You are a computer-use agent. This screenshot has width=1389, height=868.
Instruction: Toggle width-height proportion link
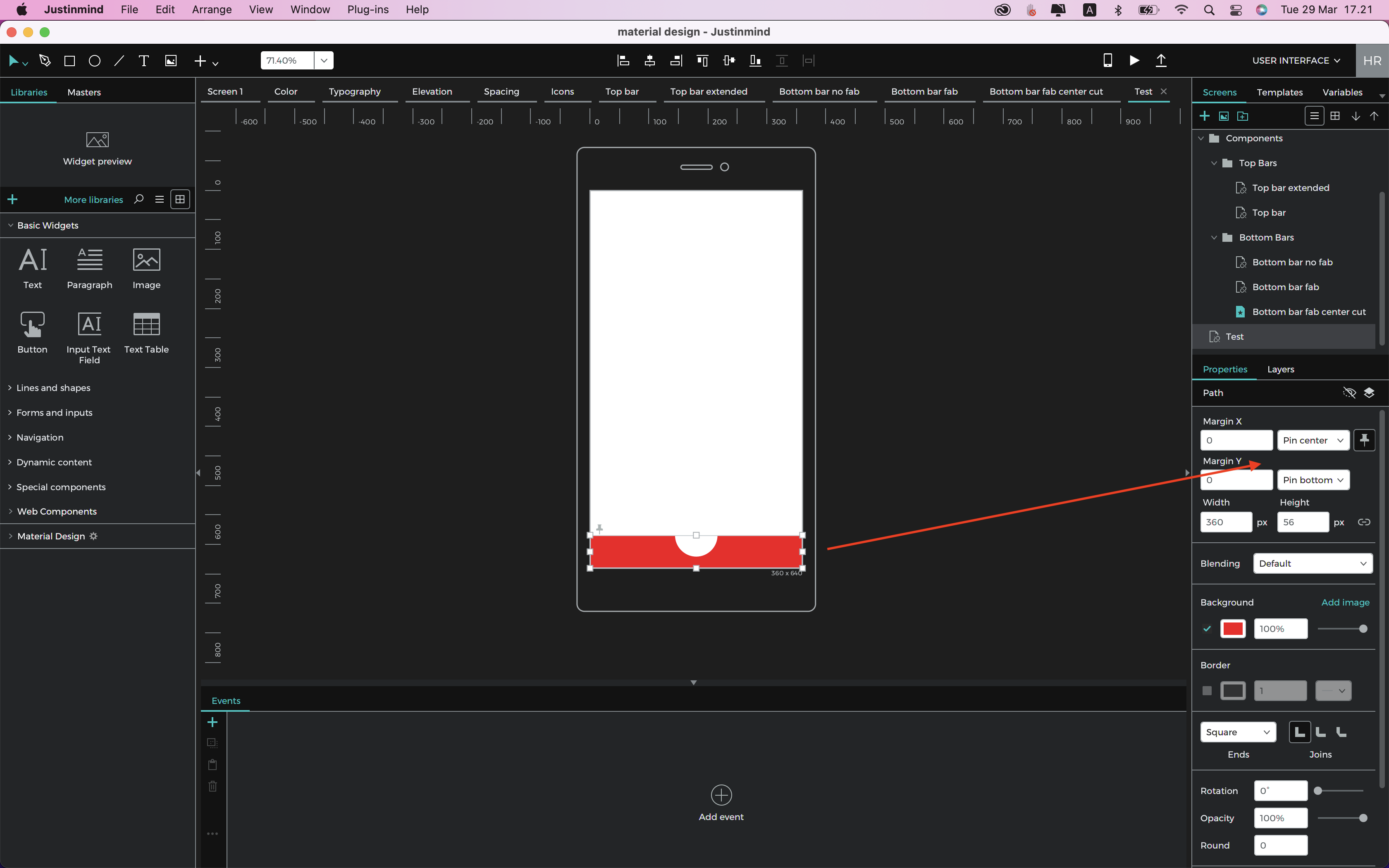1364,522
